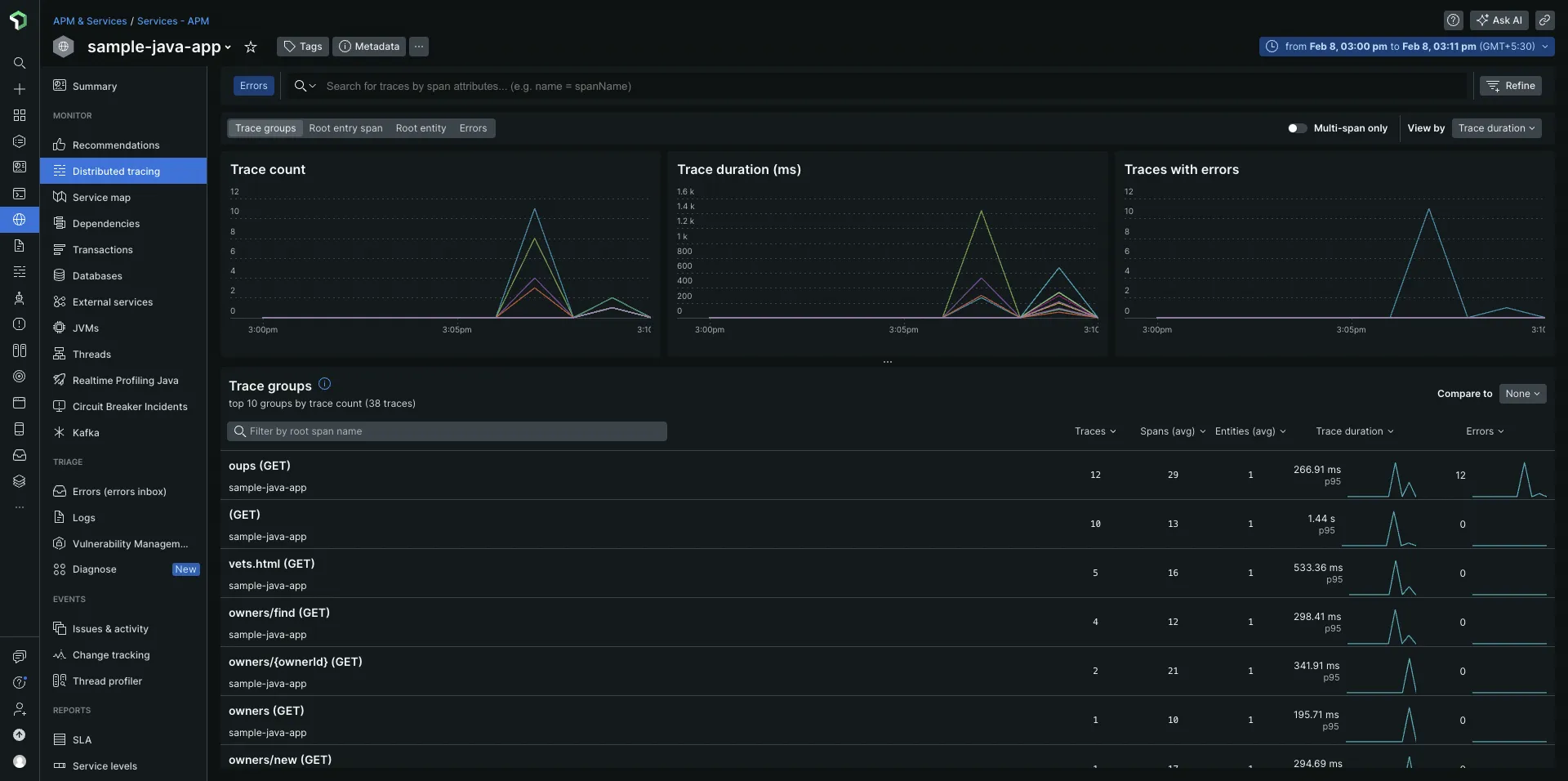Click the Refine button

(1511, 86)
